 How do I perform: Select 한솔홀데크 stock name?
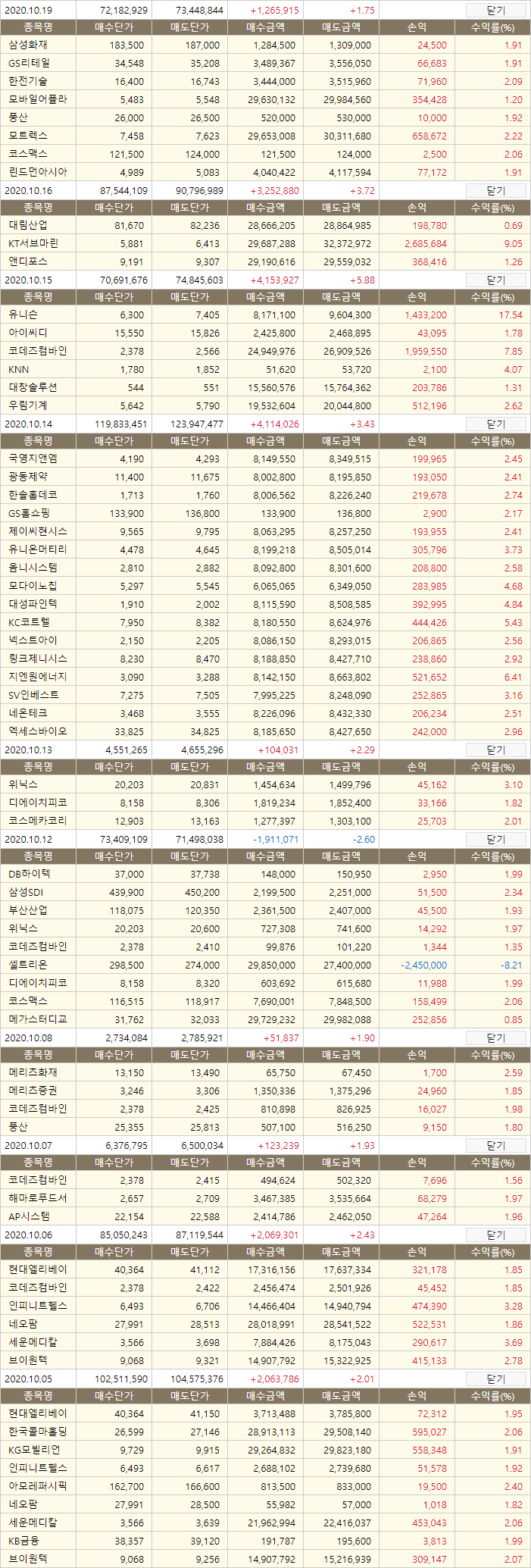[33, 495]
